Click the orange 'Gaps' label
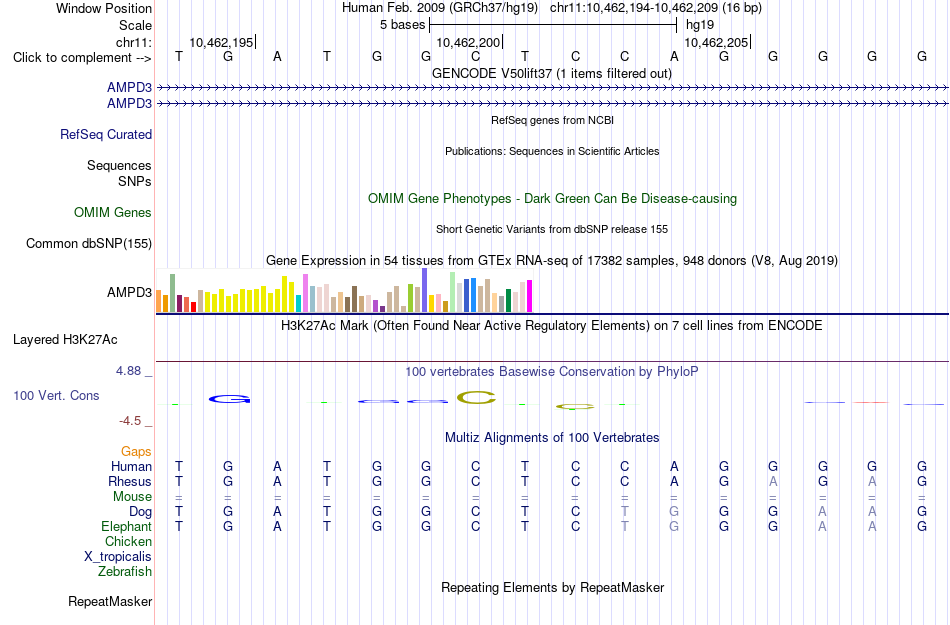Screen dimensions: 950x625 point(136,451)
